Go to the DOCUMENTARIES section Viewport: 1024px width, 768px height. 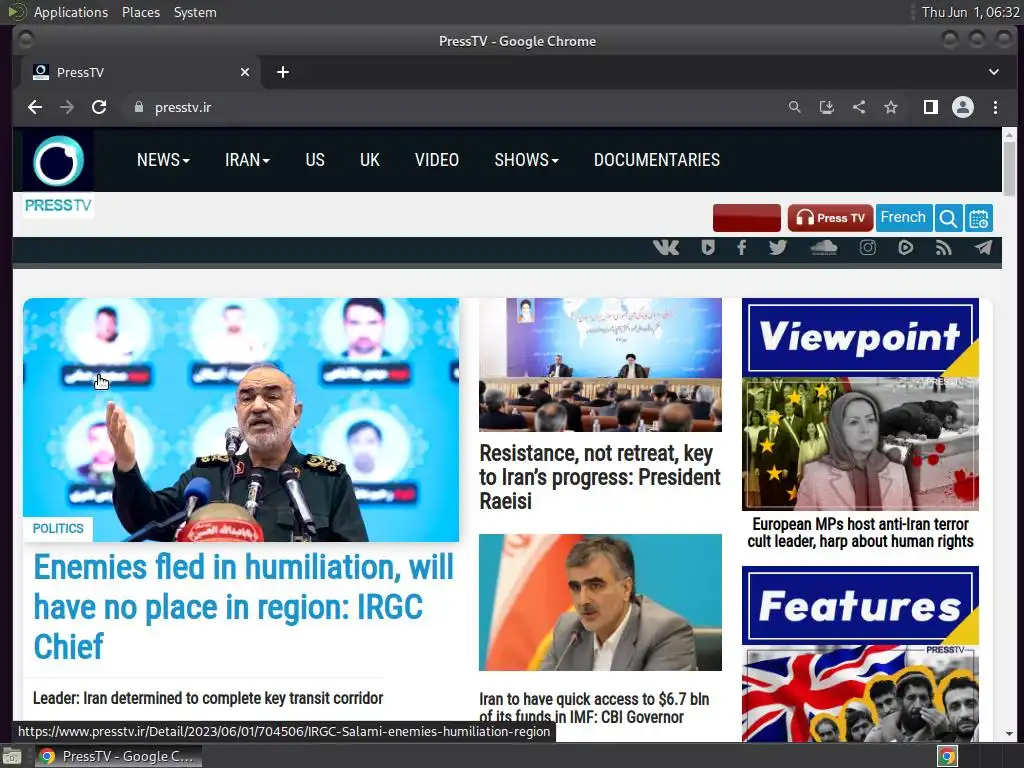tap(657, 160)
